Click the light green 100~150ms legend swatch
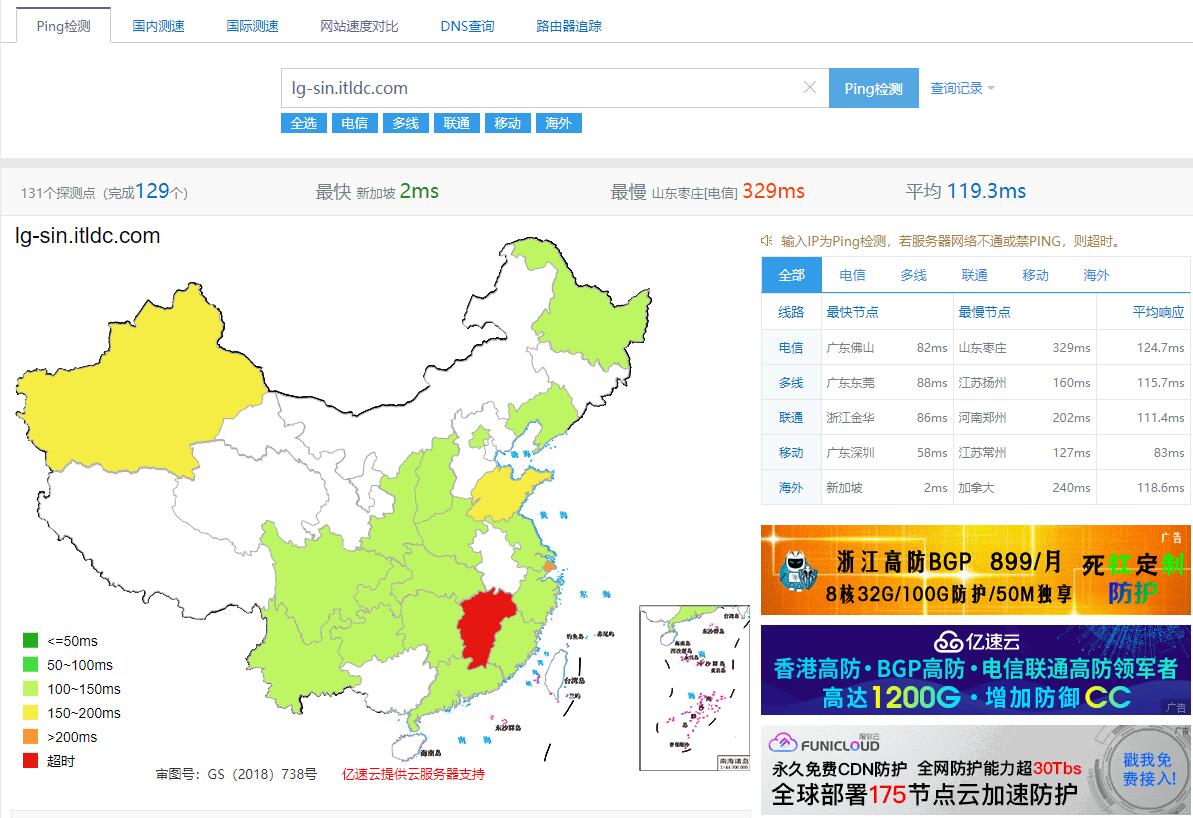Viewport: 1193px width, 818px height. click(x=30, y=688)
